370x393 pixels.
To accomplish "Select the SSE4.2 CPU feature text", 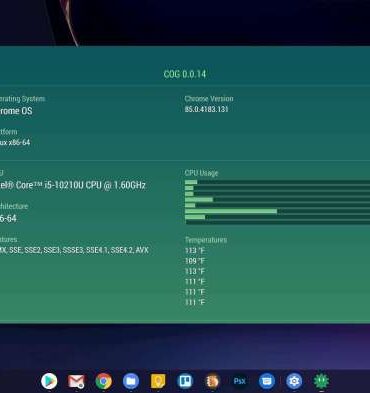I will coord(121,250).
